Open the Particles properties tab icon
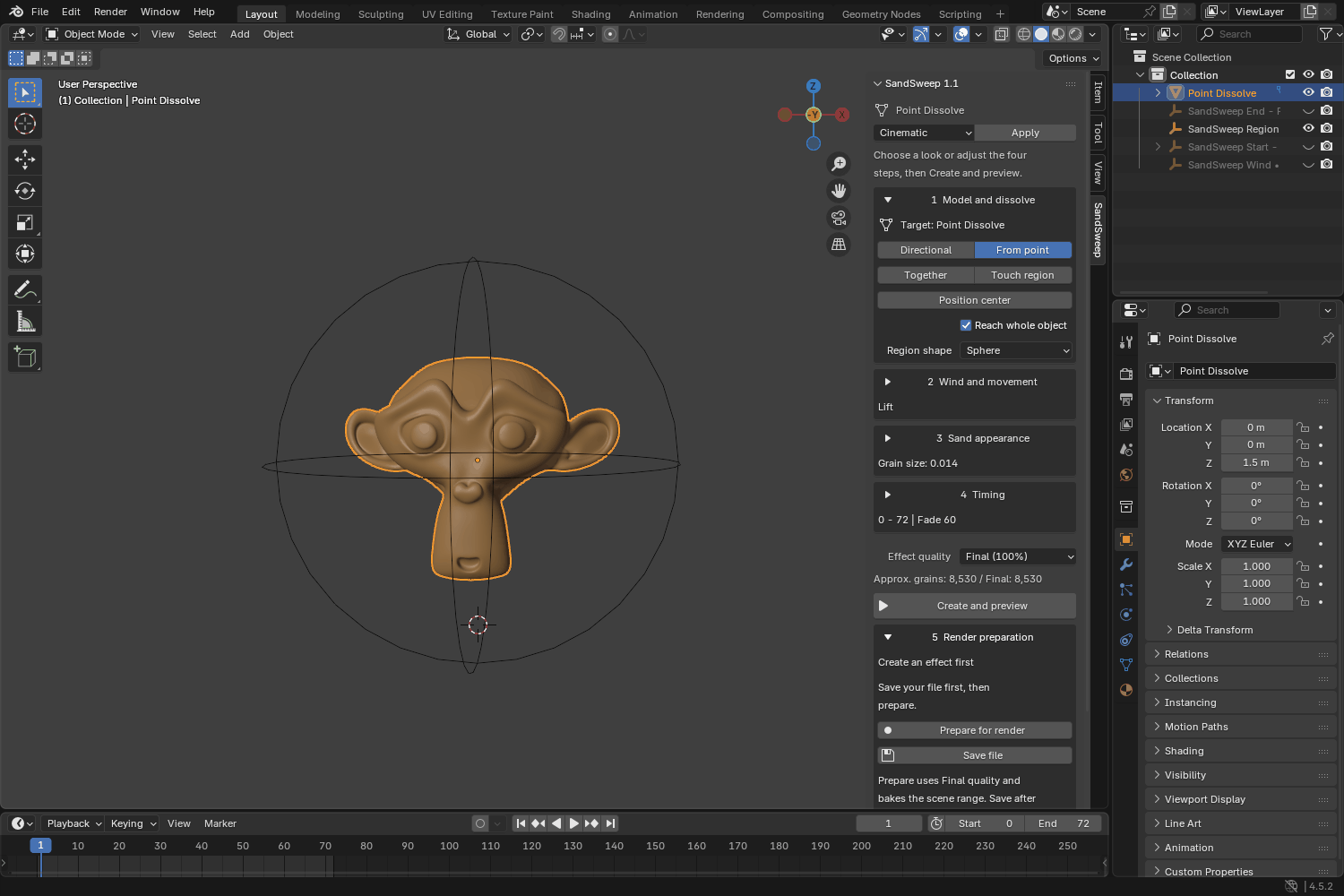Image resolution: width=1344 pixels, height=896 pixels. [x=1126, y=590]
